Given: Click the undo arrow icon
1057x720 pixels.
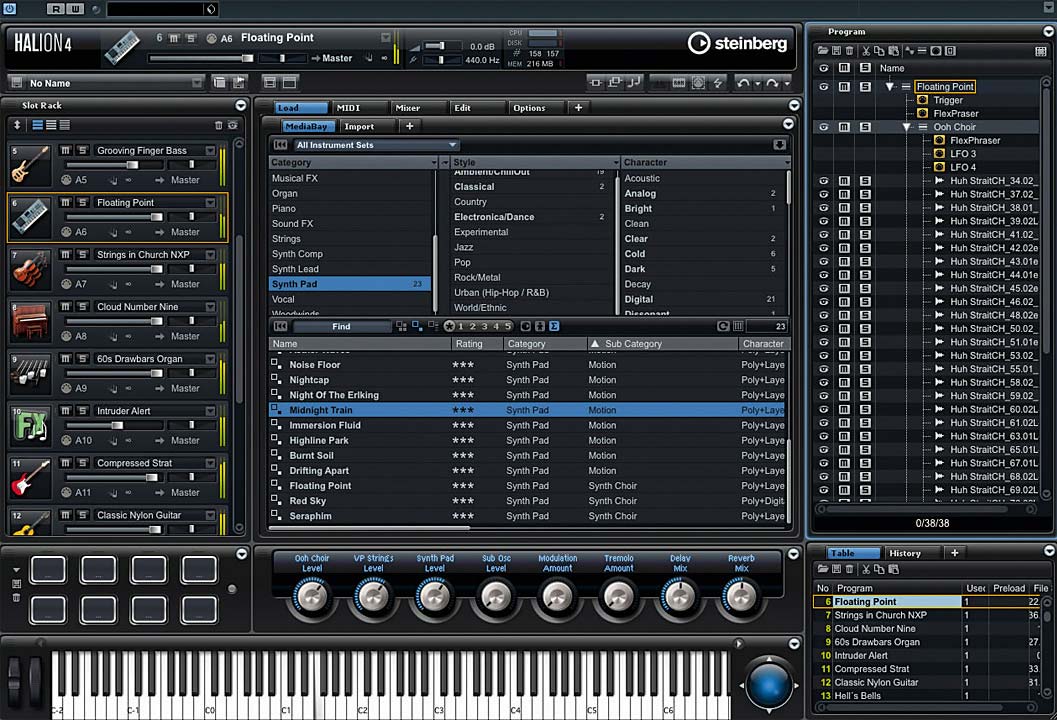Looking at the screenshot, I should tap(743, 82).
